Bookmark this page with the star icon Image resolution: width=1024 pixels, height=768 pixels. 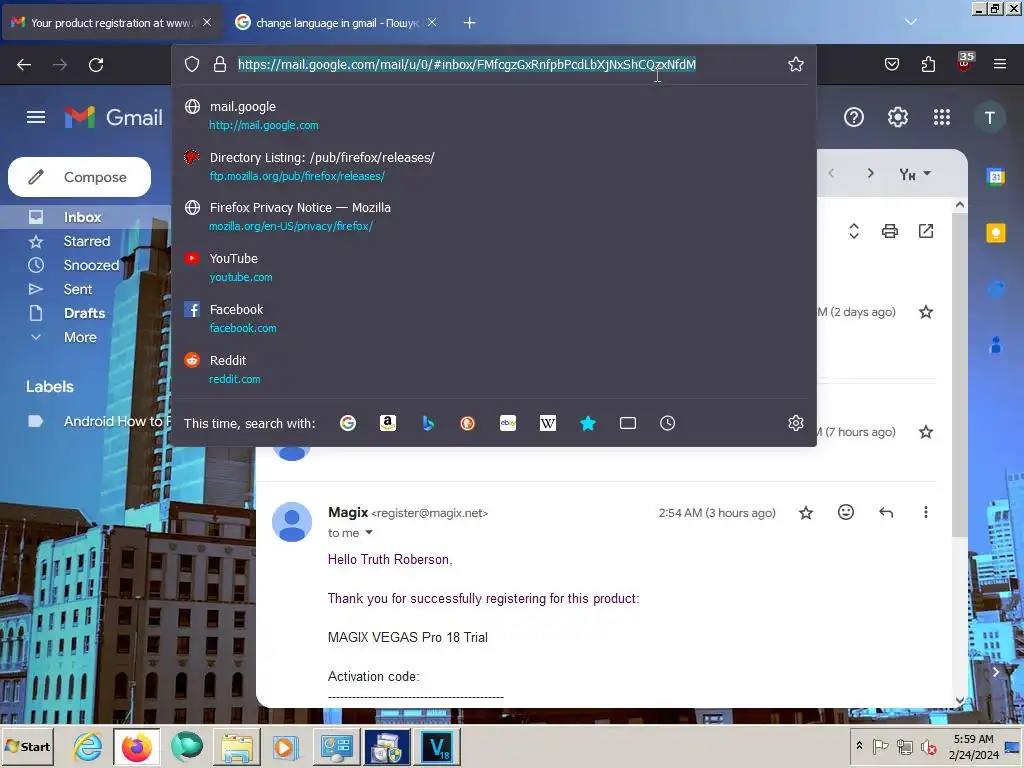coord(795,64)
